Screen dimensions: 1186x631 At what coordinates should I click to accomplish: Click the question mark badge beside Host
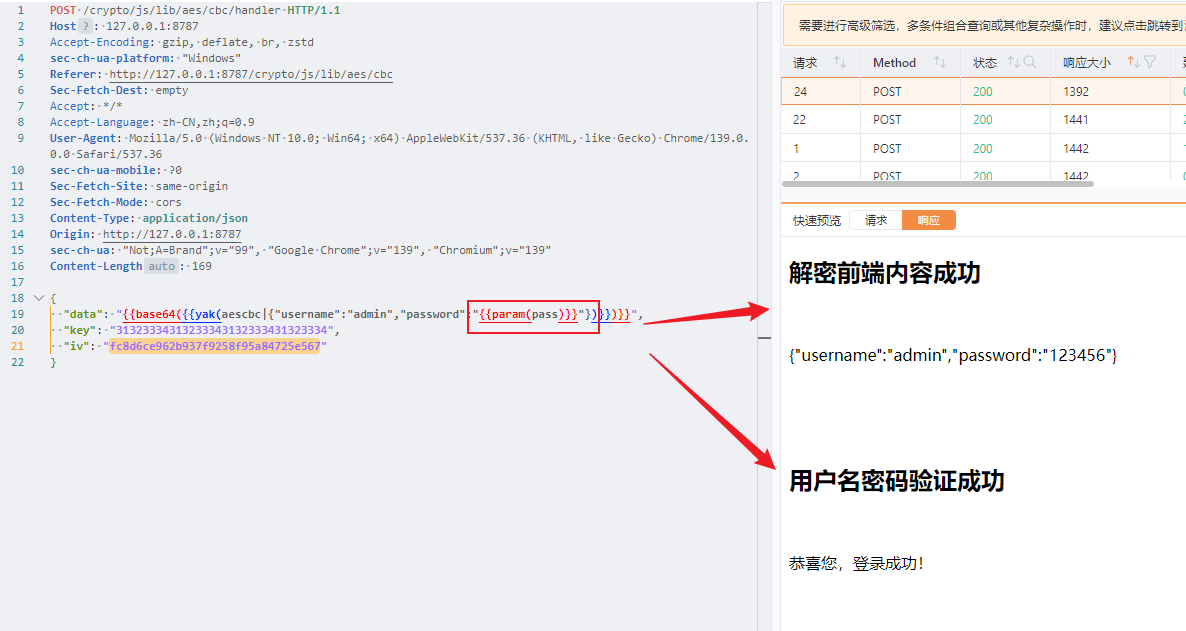[85, 26]
